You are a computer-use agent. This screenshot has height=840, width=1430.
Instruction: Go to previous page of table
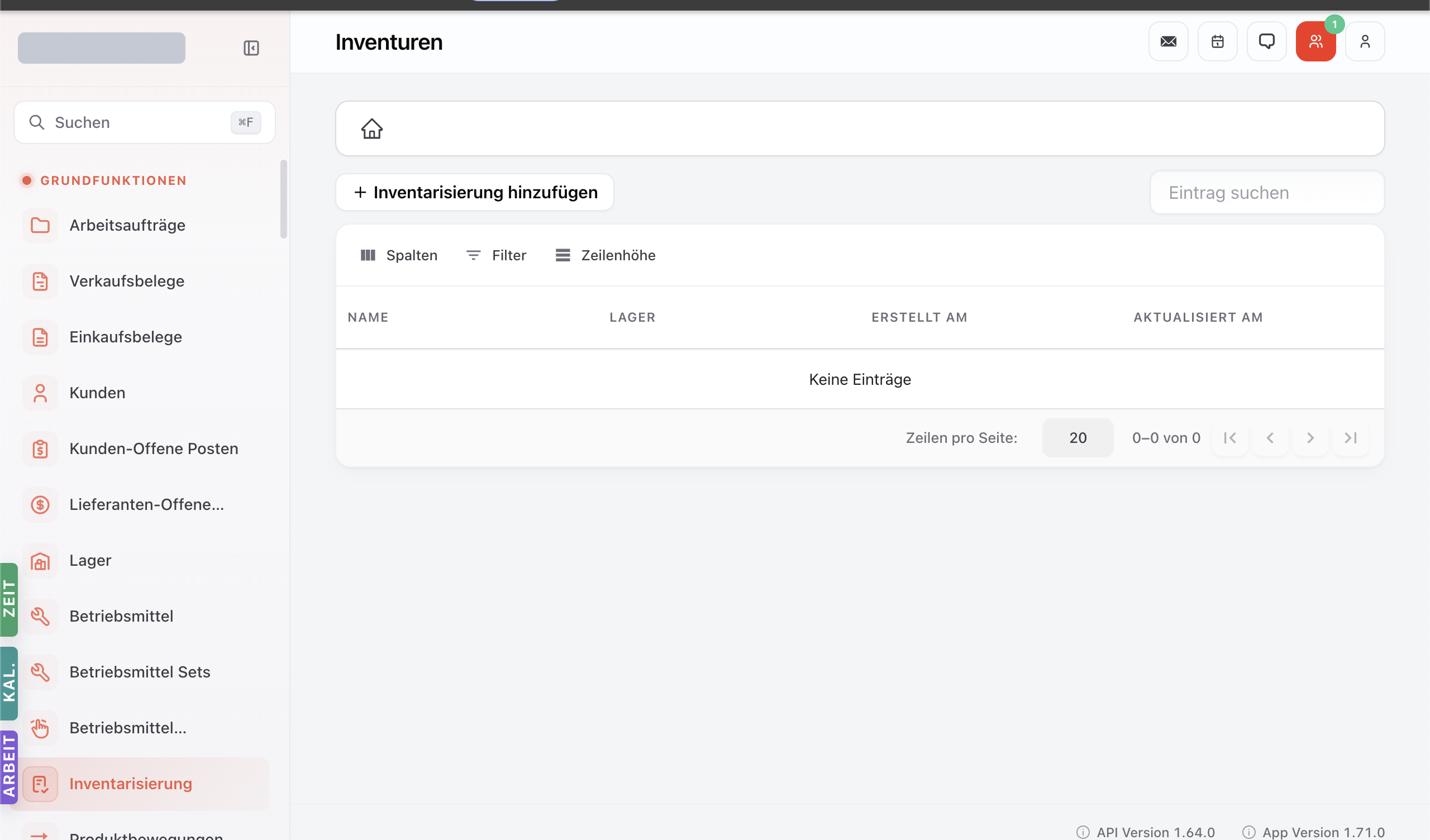pyautogui.click(x=1270, y=438)
